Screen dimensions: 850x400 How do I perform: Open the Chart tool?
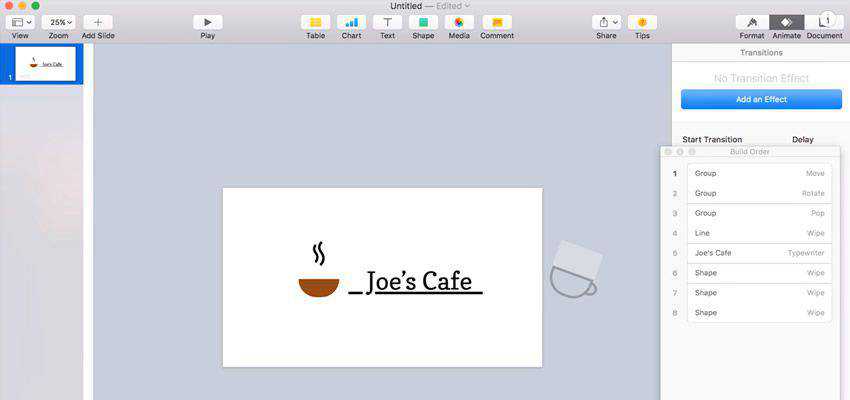pos(351,22)
